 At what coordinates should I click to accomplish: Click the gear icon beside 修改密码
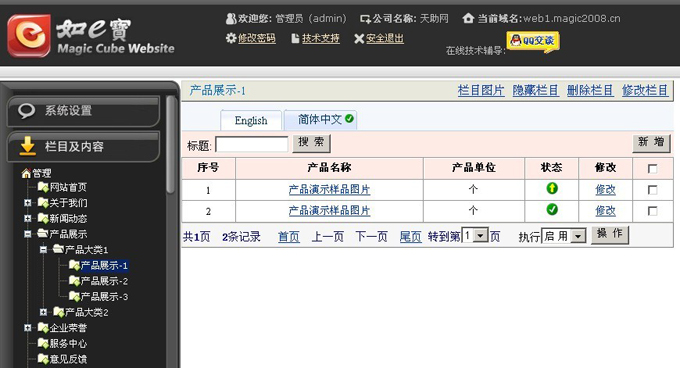coord(231,38)
